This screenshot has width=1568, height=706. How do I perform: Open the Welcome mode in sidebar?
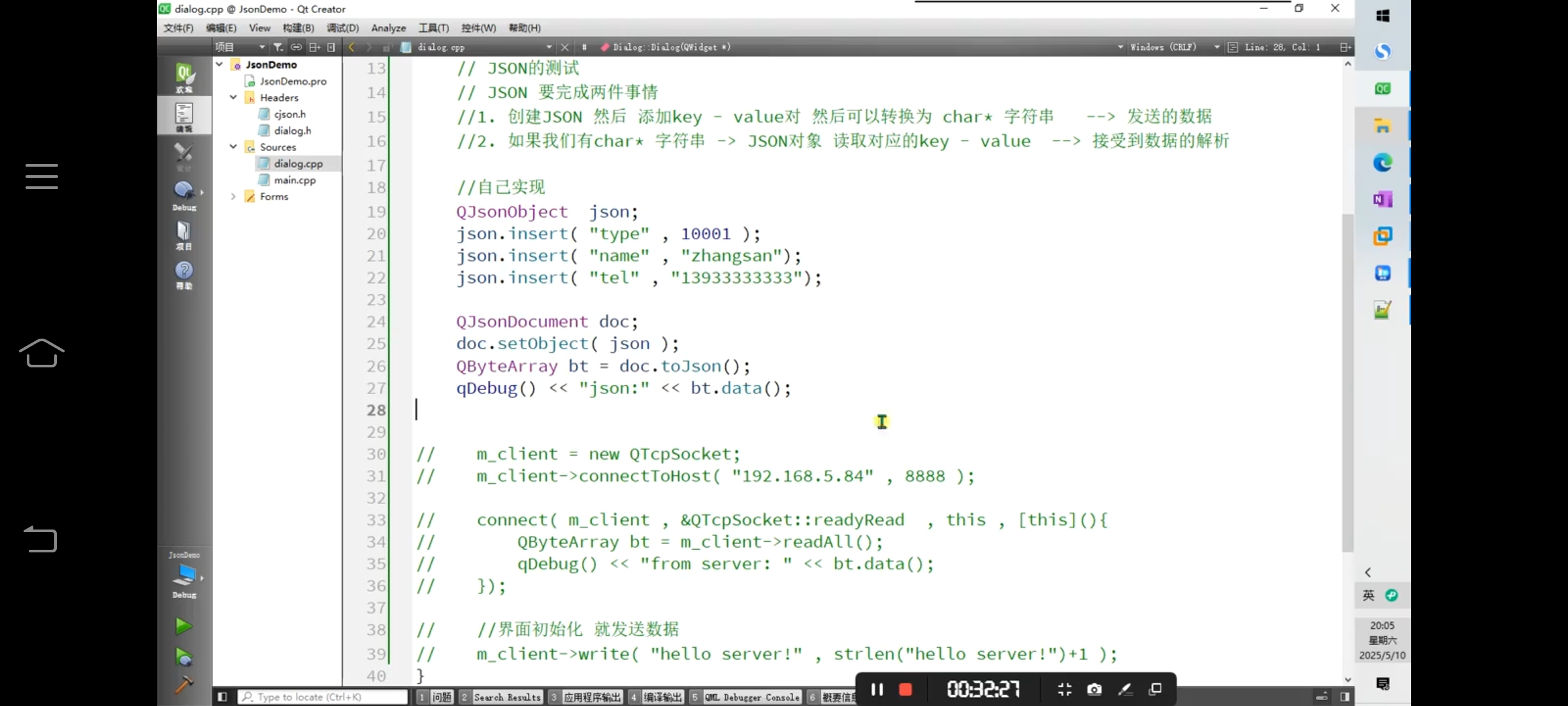[x=184, y=77]
